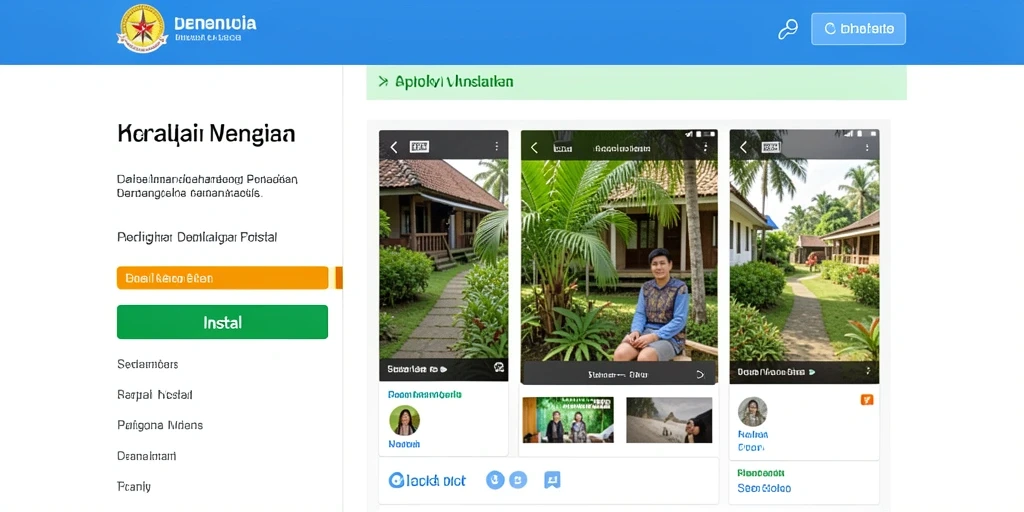
Task: Click the play arrow in the middle screenshot's bottom bar
Action: (700, 375)
